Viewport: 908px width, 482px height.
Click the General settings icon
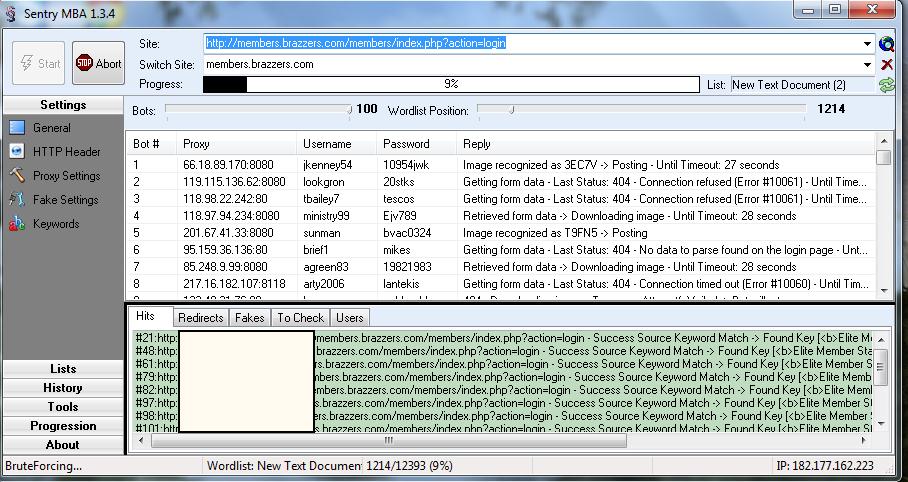tap(17, 127)
